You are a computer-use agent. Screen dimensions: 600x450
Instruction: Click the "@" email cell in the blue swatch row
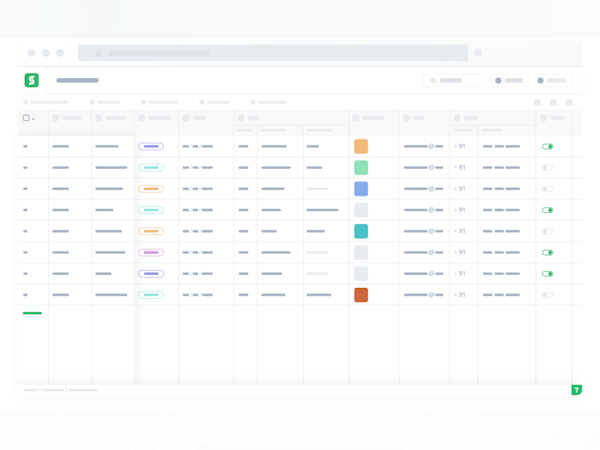(x=424, y=189)
